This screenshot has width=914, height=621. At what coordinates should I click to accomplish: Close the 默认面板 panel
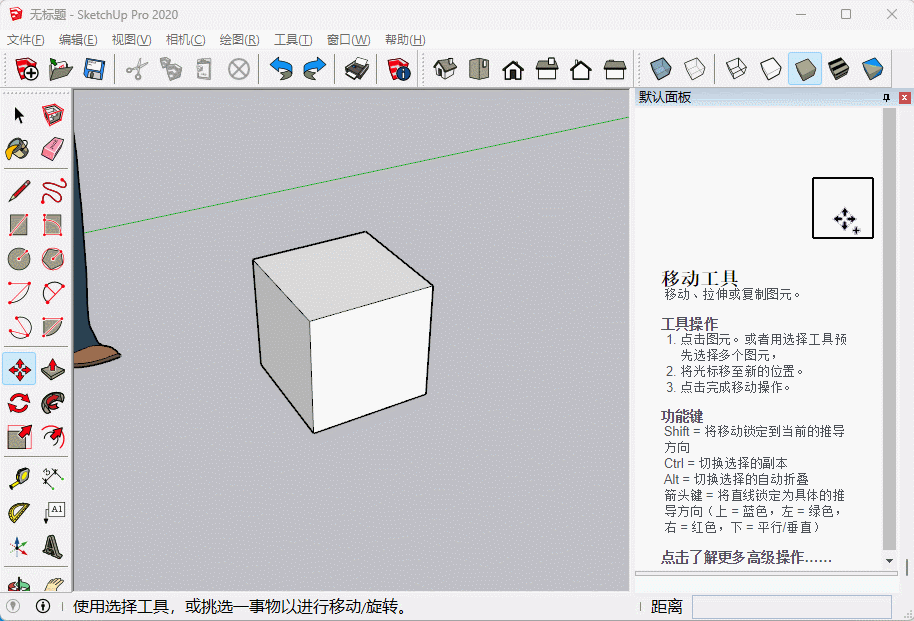[904, 98]
